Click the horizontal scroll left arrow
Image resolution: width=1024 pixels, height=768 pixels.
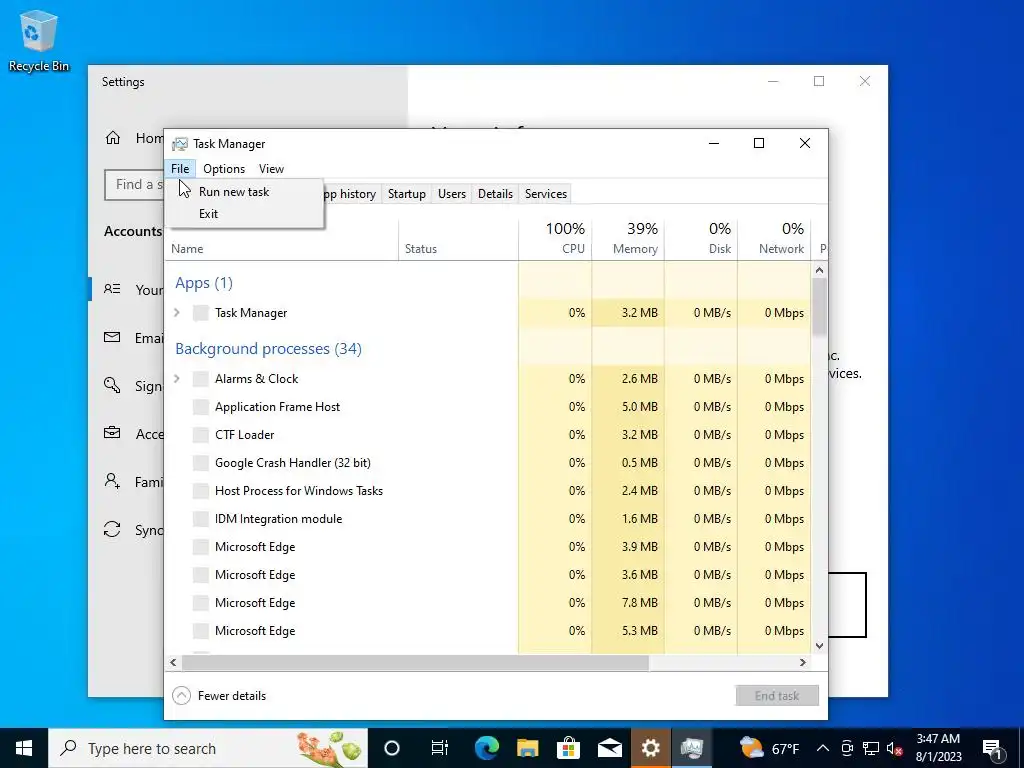[173, 662]
